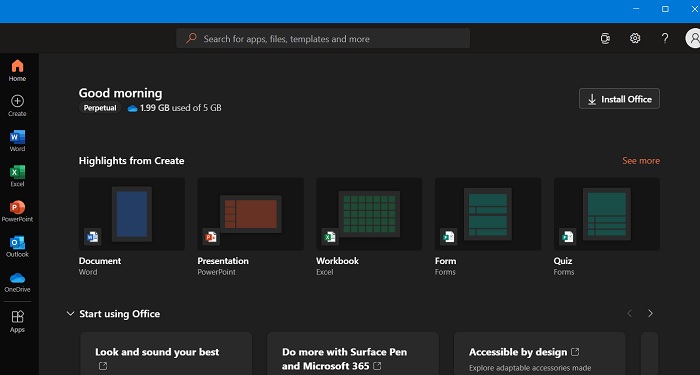Click the 1.99 GB used of 5 GB text

(x=180, y=108)
